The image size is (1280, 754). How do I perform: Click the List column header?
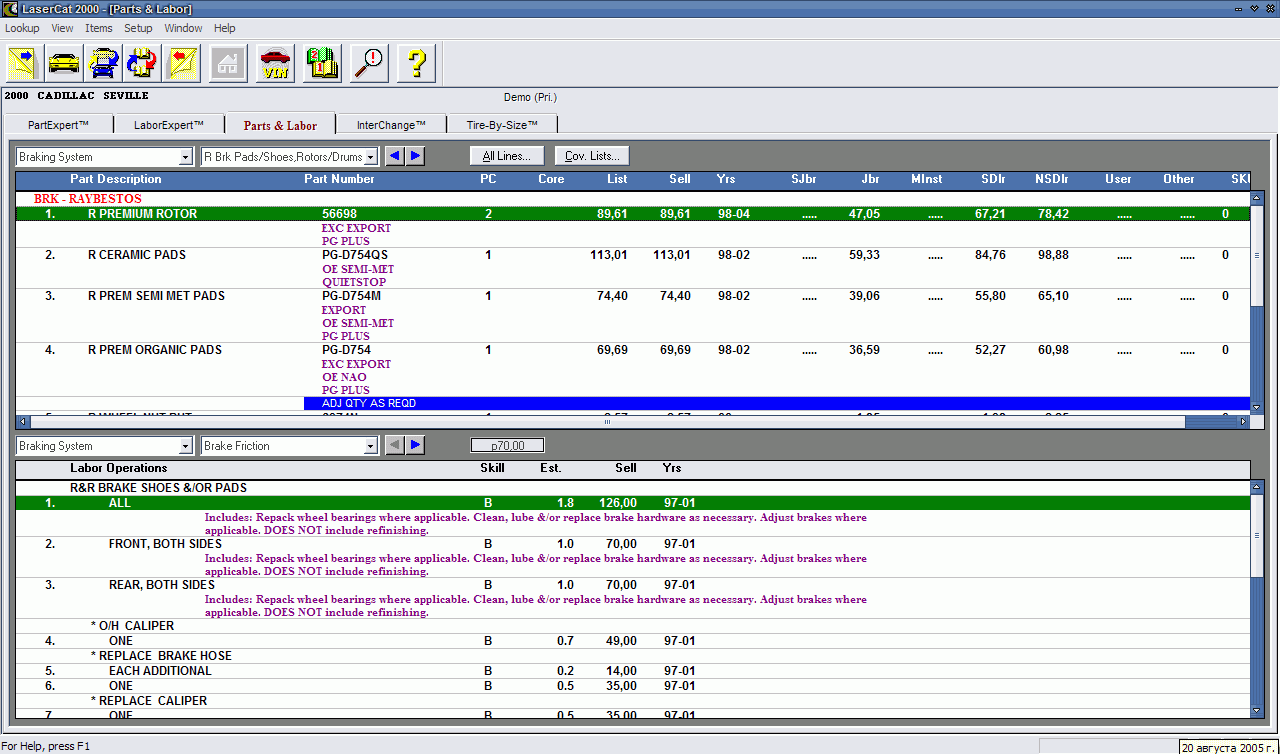(617, 179)
